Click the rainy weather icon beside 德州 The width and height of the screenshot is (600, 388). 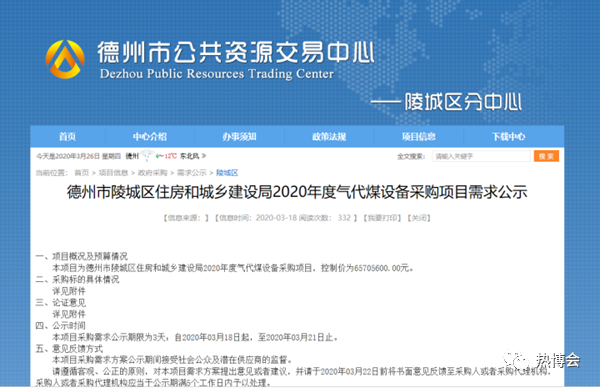click(147, 156)
